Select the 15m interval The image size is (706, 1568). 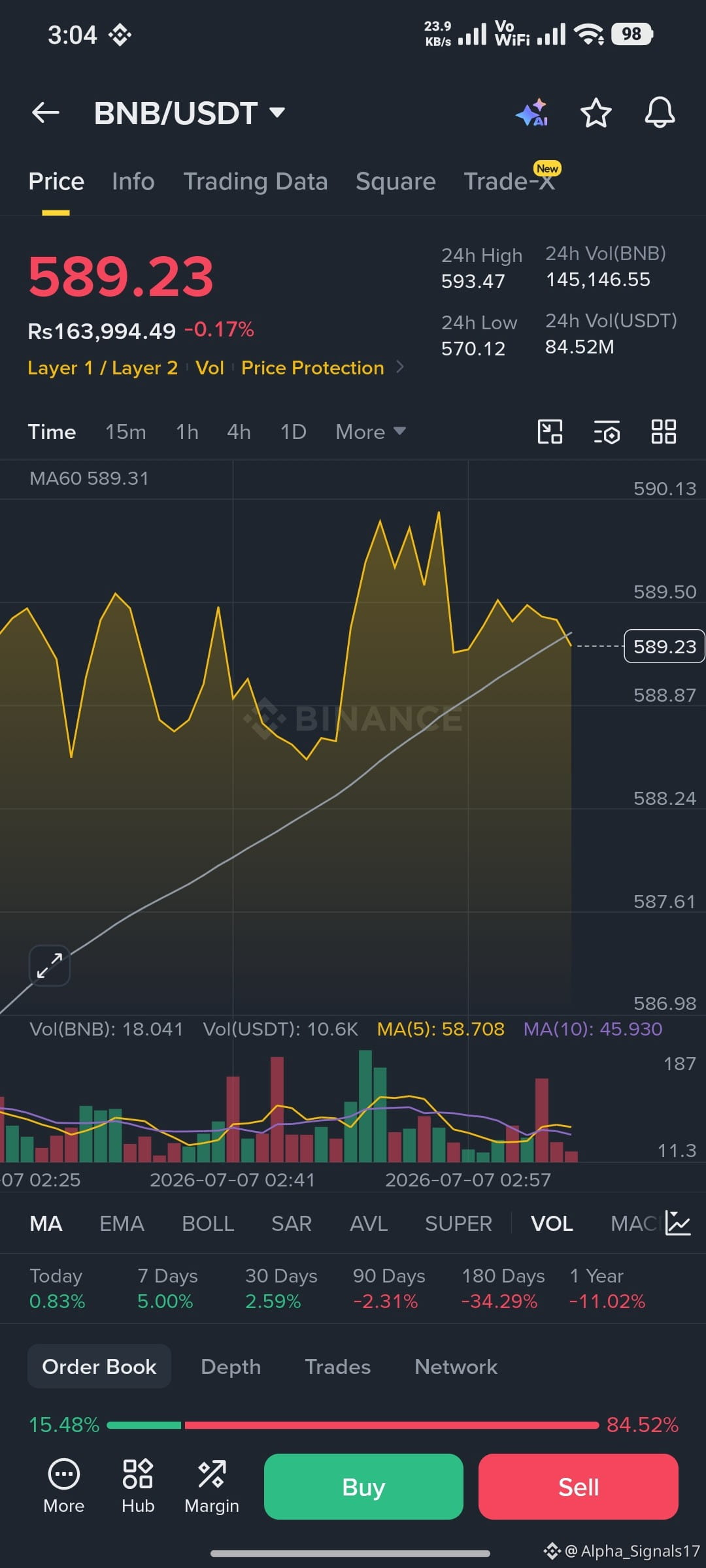click(x=126, y=432)
